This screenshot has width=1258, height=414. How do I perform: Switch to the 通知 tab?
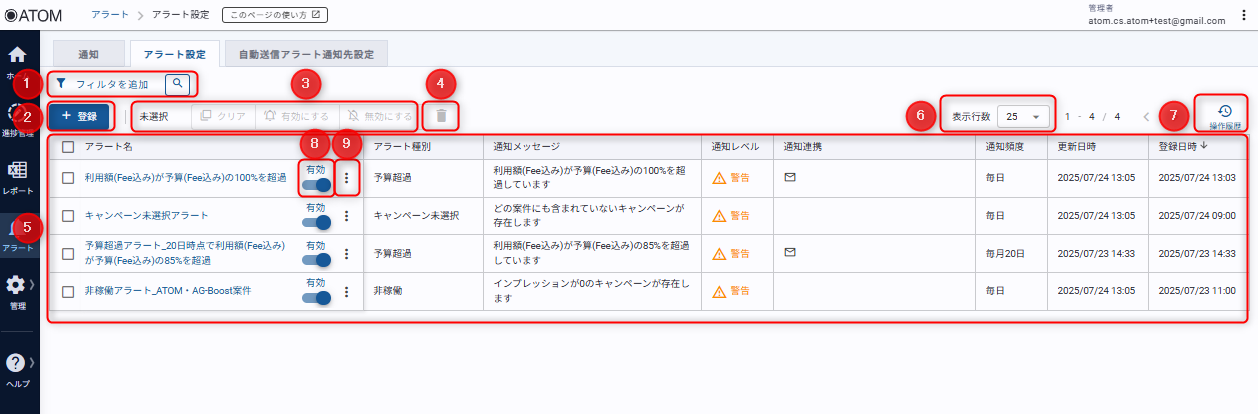coord(88,54)
